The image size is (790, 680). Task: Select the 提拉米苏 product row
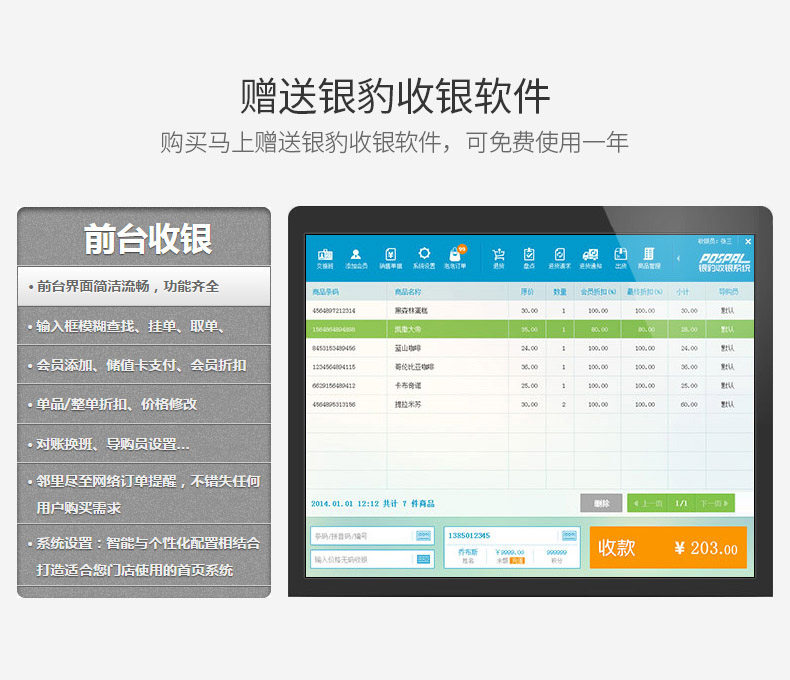tap(530, 404)
